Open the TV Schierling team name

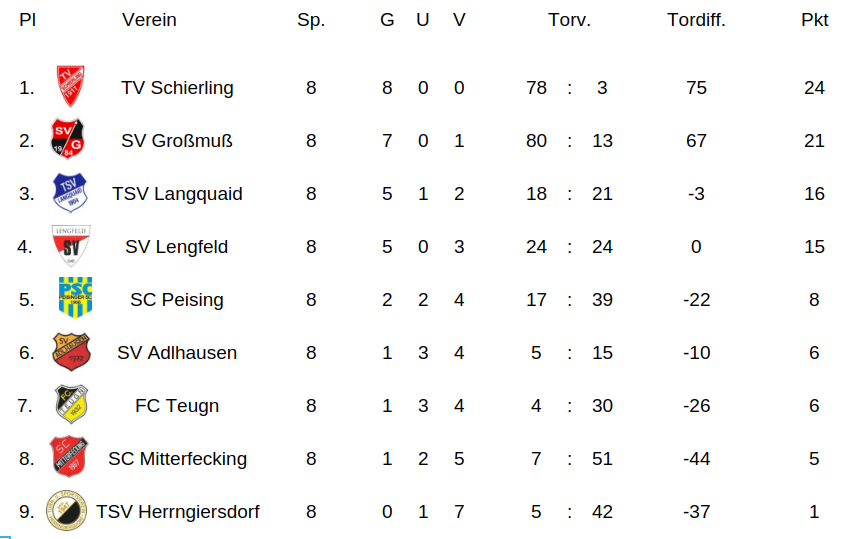click(x=177, y=88)
